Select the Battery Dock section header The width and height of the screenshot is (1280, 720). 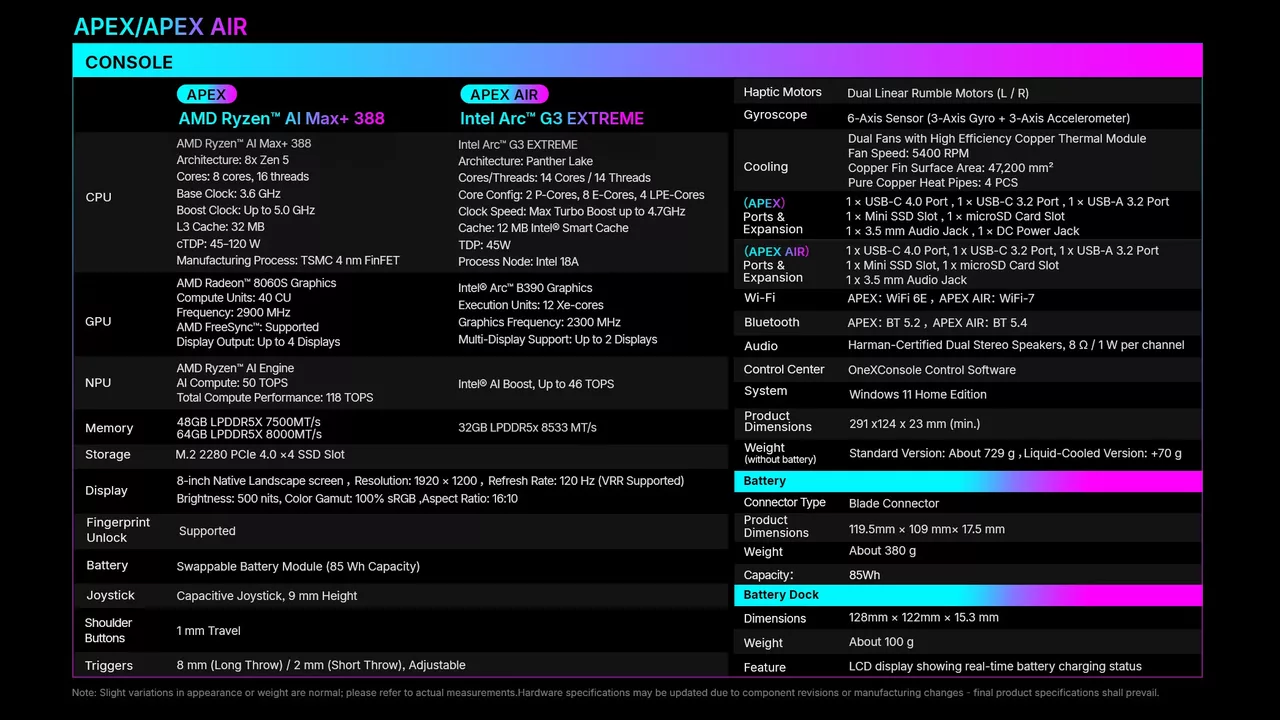click(968, 595)
